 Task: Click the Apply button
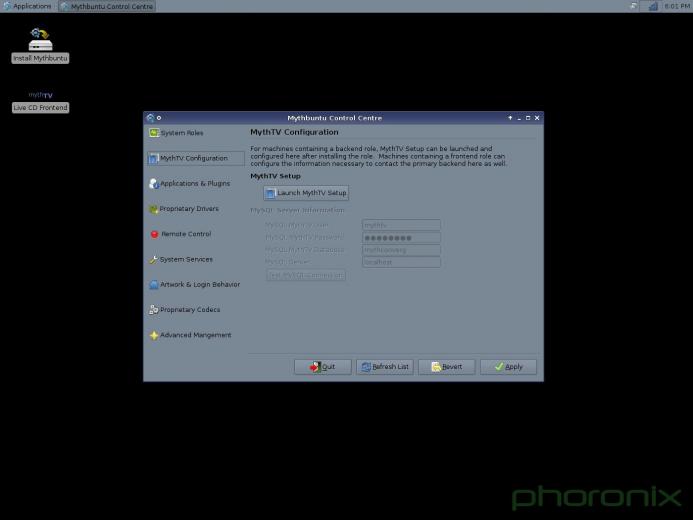(x=508, y=367)
